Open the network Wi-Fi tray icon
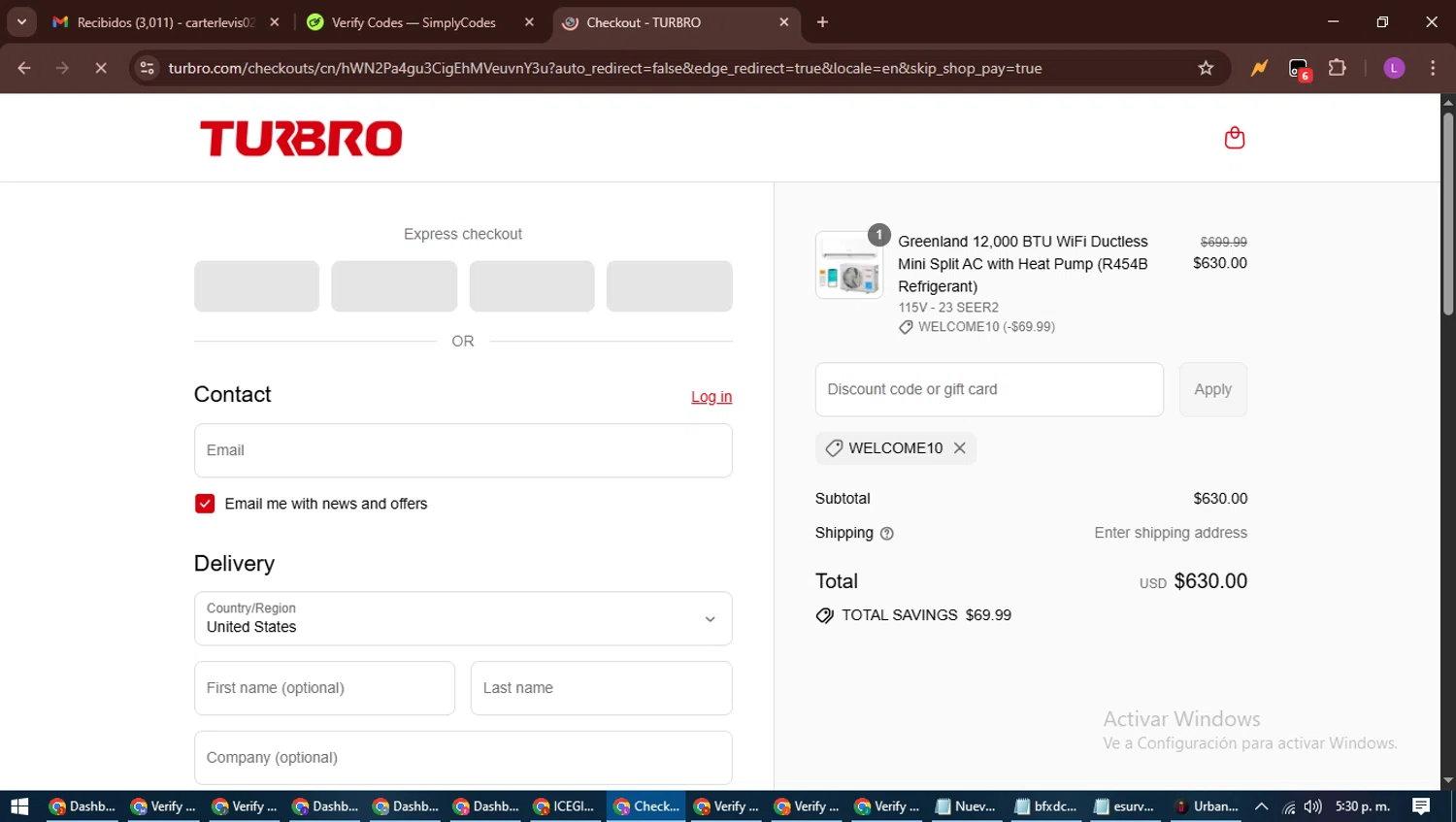This screenshot has width=1456, height=822. pyautogui.click(x=1288, y=806)
